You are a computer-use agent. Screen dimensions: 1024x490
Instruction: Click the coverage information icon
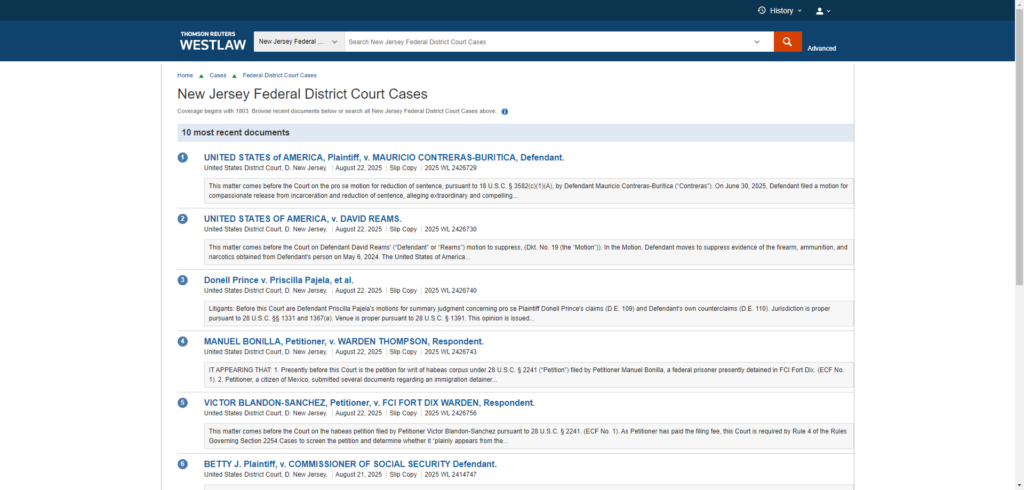pyautogui.click(x=504, y=111)
